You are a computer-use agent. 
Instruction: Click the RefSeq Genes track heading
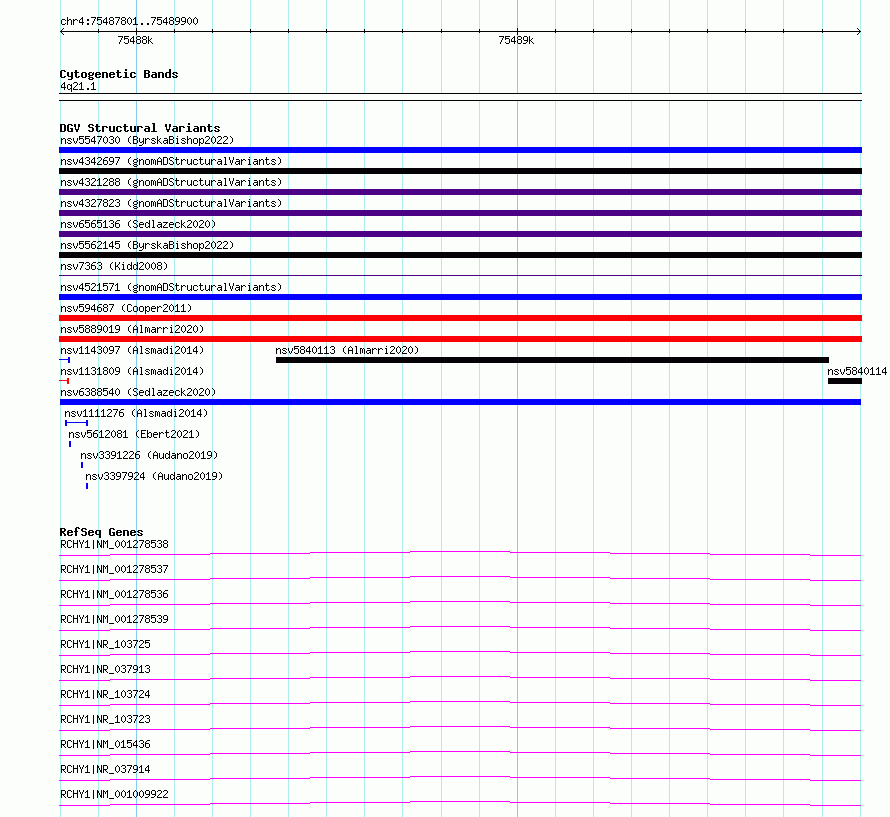click(x=101, y=532)
